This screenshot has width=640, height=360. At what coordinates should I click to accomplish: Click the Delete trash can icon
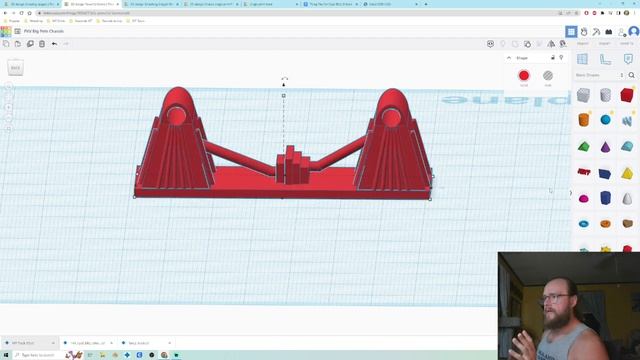coord(42,44)
